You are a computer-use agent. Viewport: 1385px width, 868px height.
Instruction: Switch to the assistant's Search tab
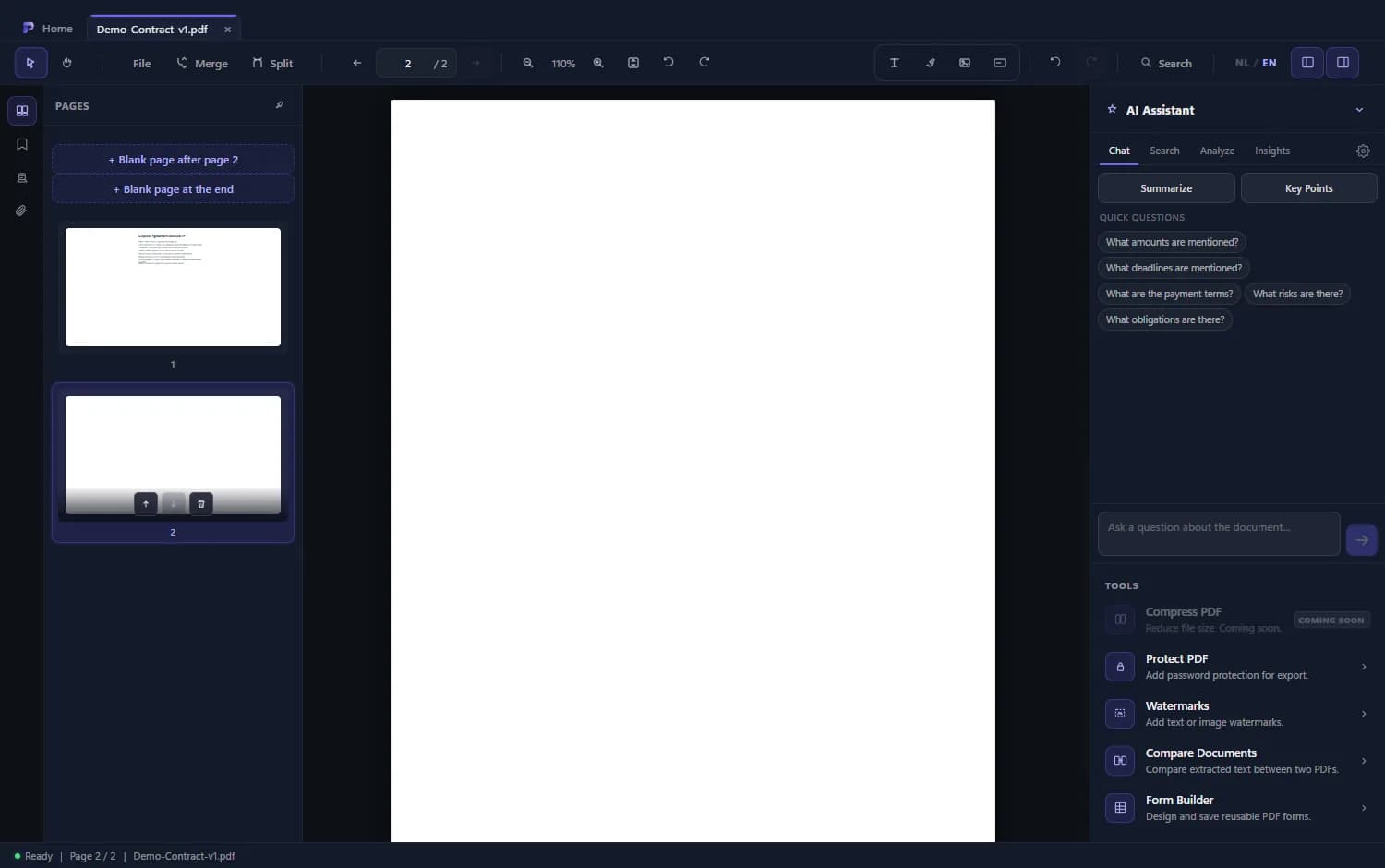click(1164, 151)
